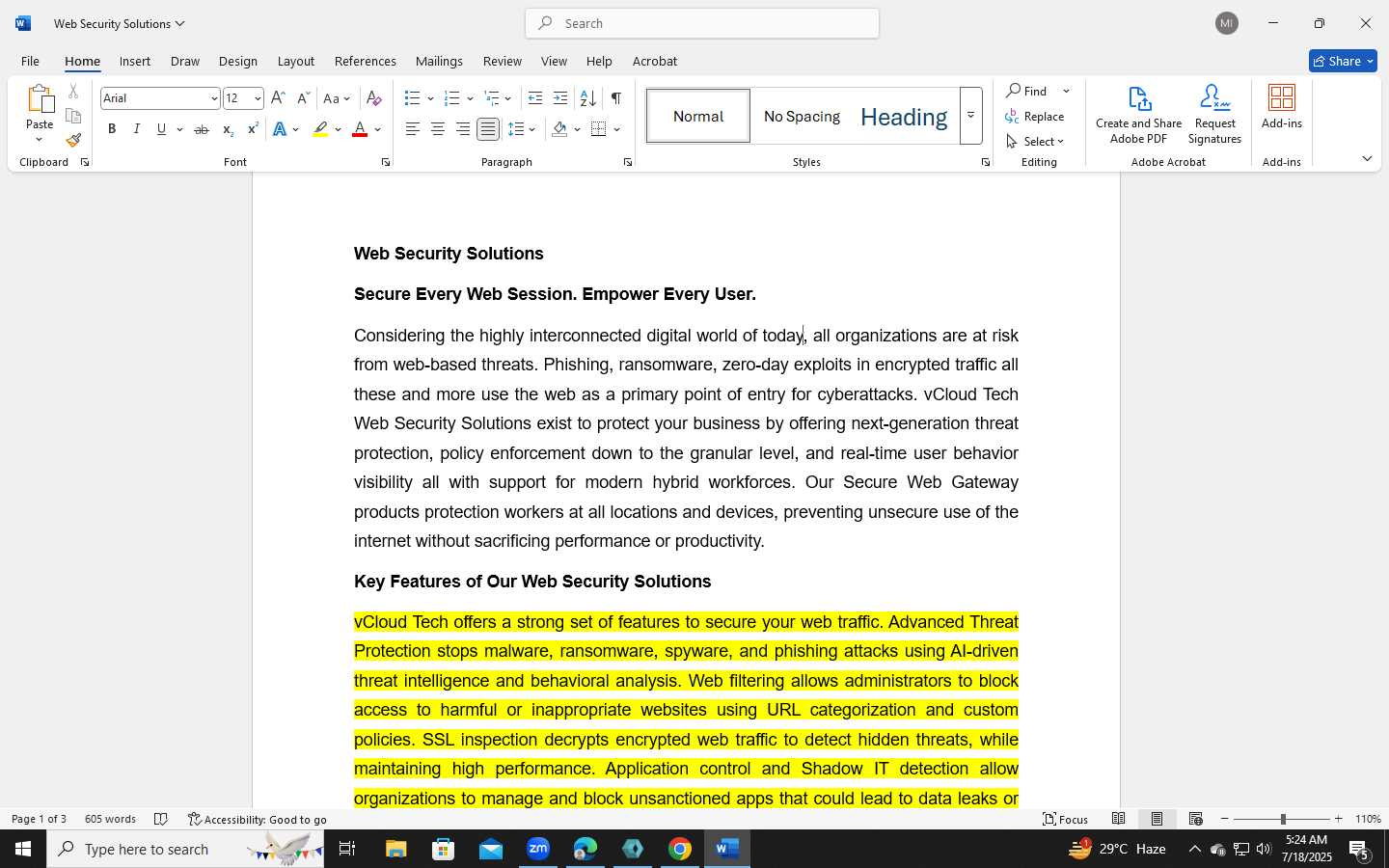The height and width of the screenshot is (868, 1389).
Task: Toggle Italic formatting
Action: click(137, 129)
